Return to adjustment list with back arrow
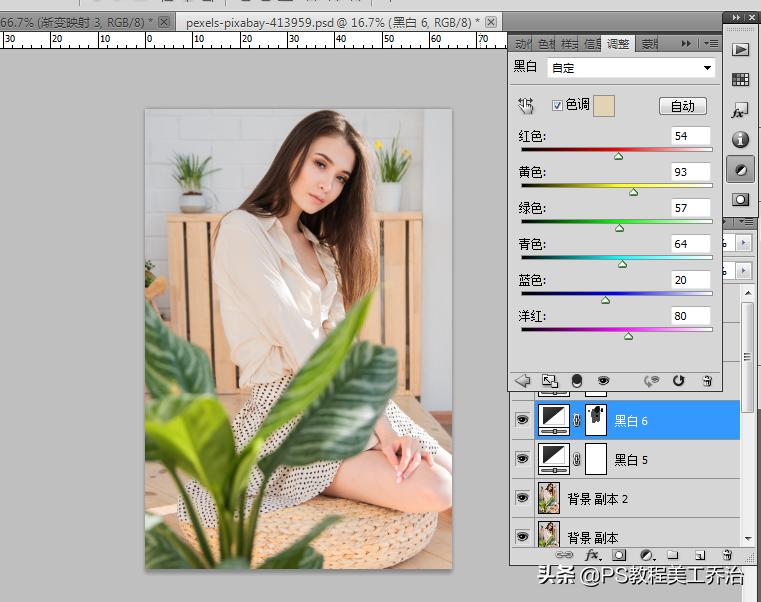This screenshot has width=761, height=602. point(523,381)
